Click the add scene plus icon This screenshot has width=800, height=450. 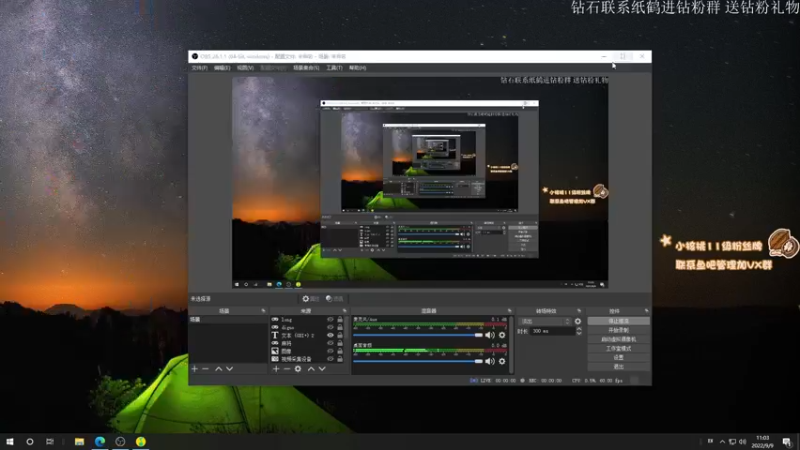[194, 369]
